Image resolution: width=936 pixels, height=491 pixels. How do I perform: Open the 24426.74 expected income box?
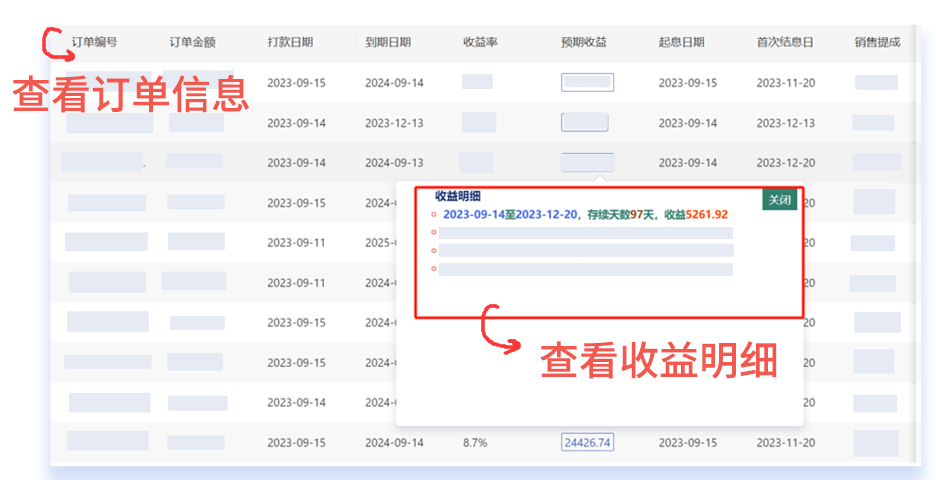pyautogui.click(x=587, y=442)
